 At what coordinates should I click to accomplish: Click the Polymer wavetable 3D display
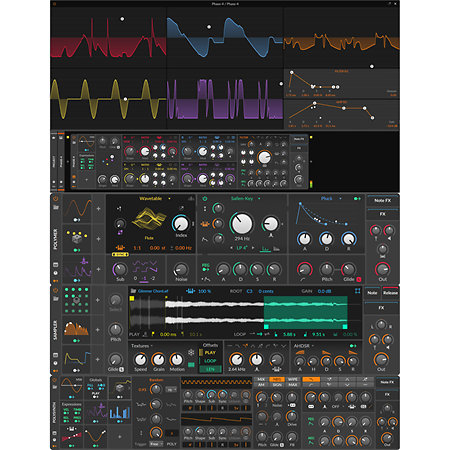pos(149,220)
